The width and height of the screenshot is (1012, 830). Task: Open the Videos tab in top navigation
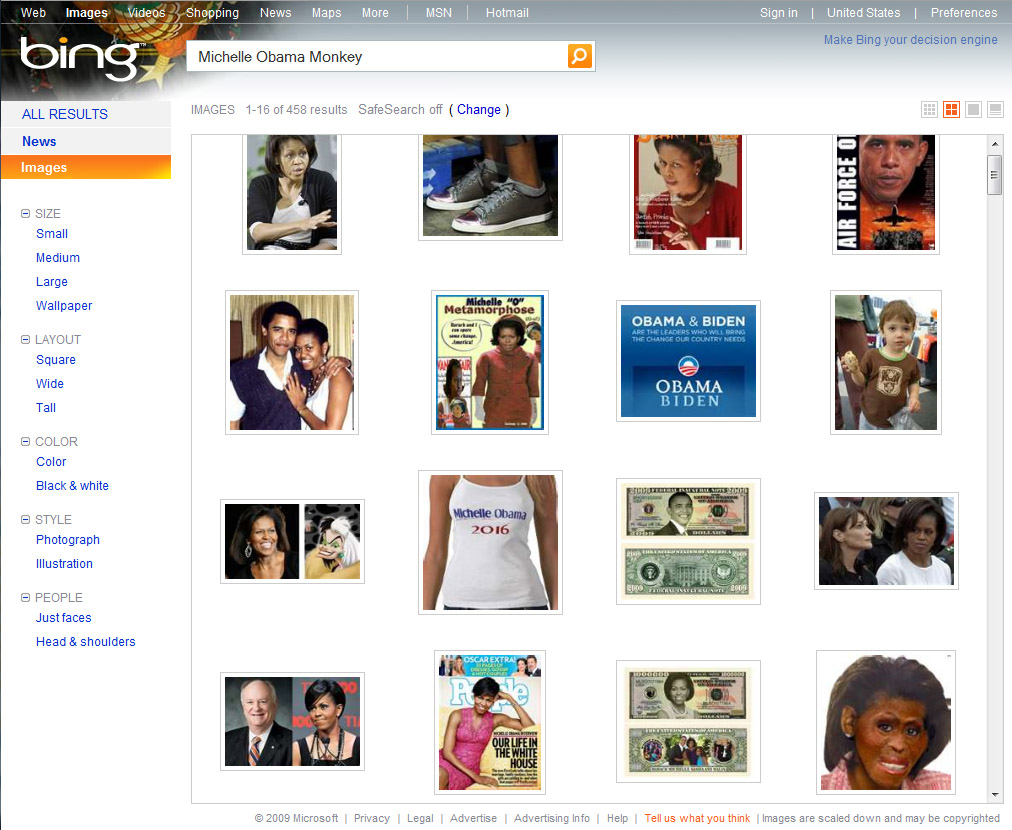[147, 13]
